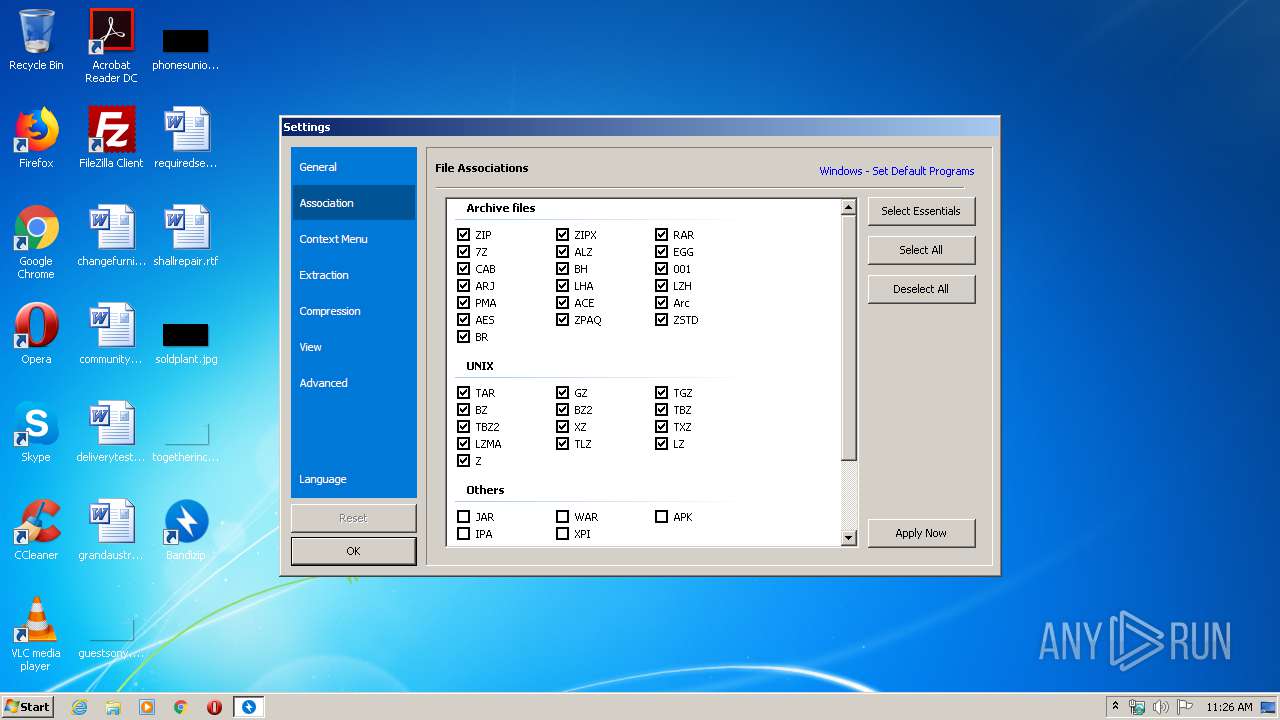
Task: Open FileZilla Client desktop shortcut
Action: tap(111, 138)
